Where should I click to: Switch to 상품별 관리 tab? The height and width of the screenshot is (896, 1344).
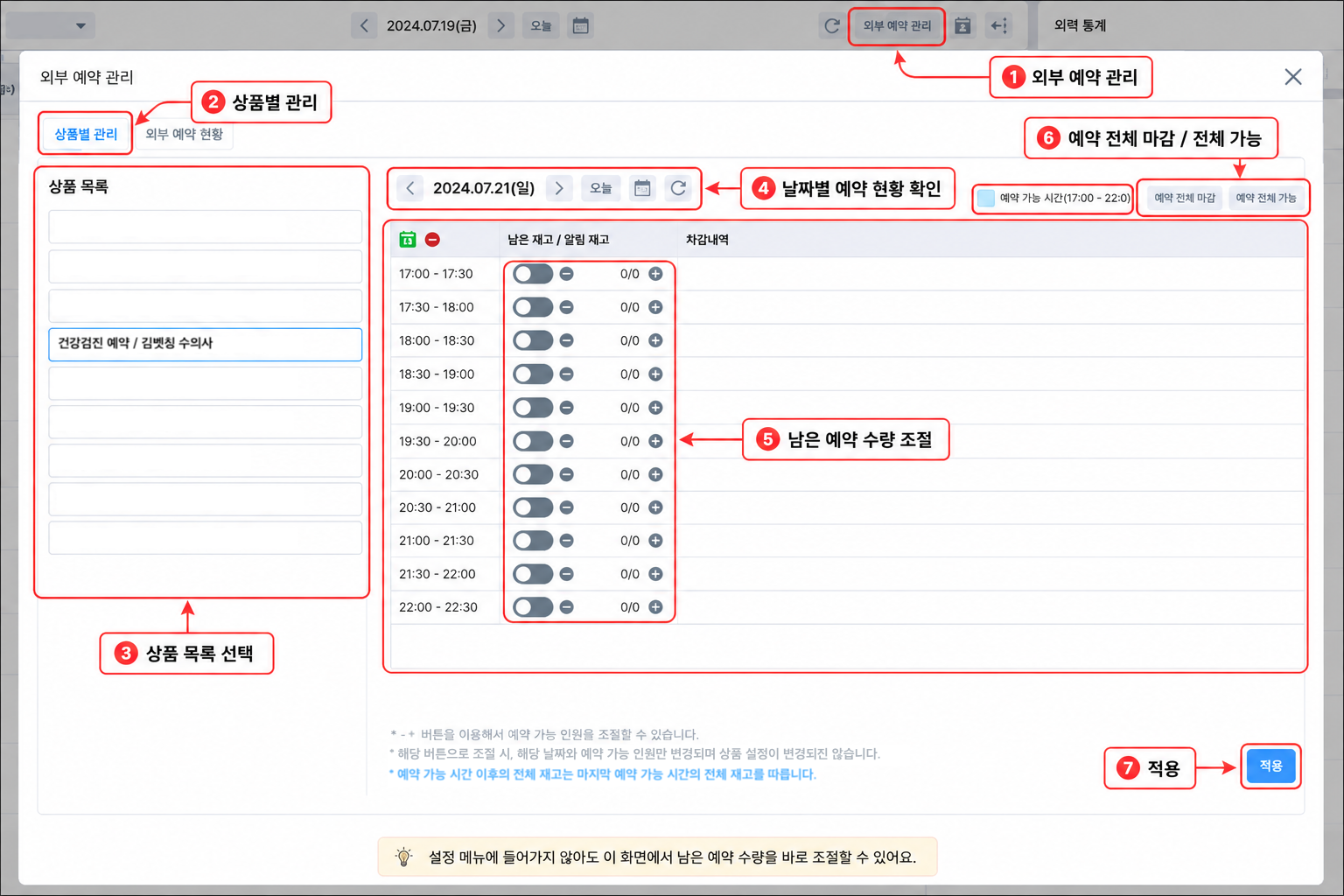coord(86,134)
